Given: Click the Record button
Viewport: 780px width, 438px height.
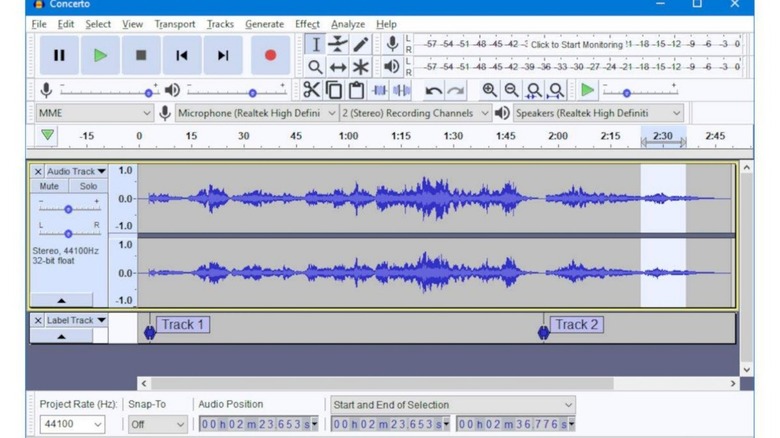Looking at the screenshot, I should [x=269, y=56].
